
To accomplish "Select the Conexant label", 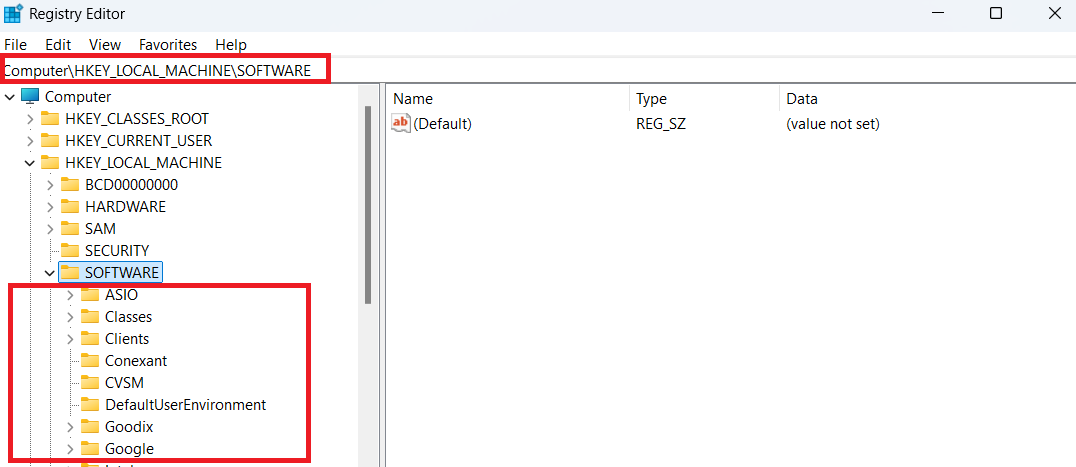I will [x=136, y=361].
